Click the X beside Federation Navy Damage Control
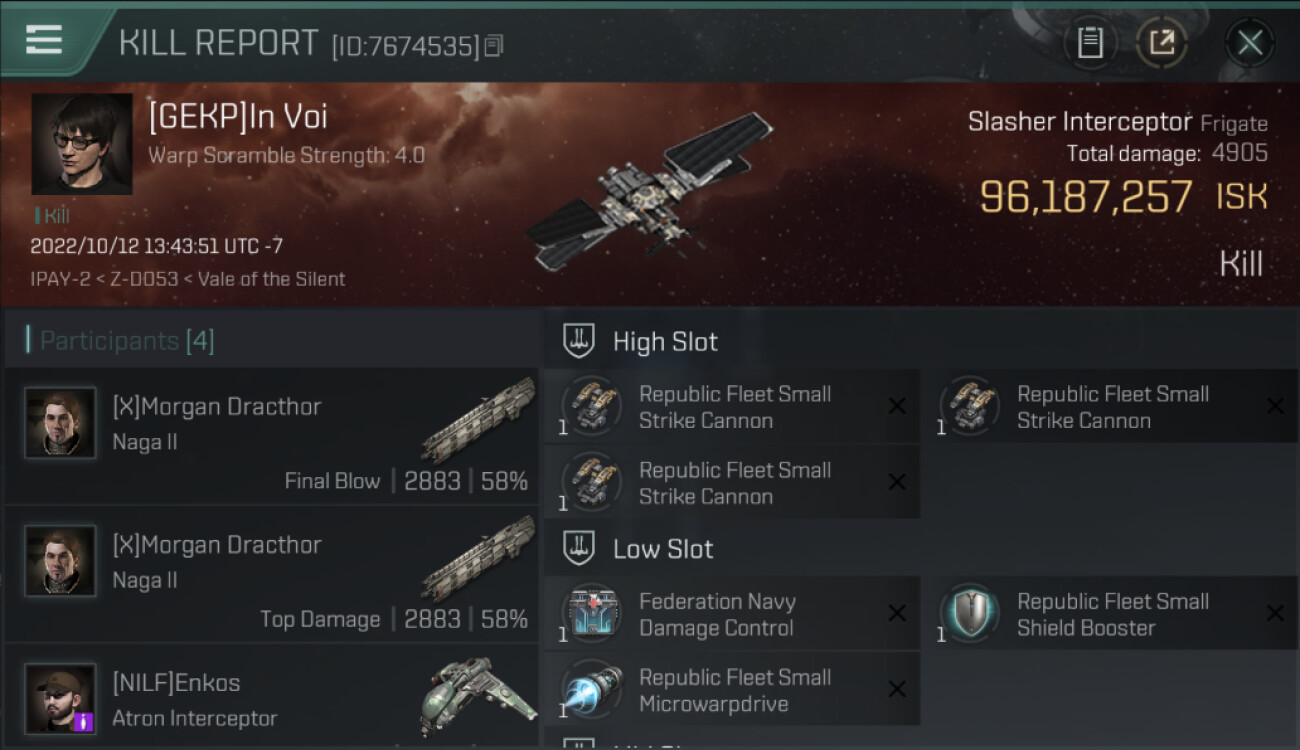 tap(897, 614)
